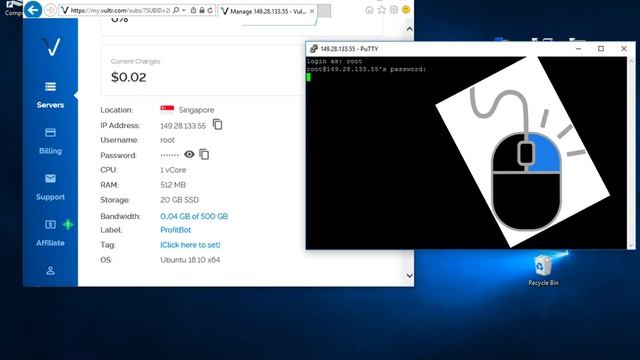The height and width of the screenshot is (360, 640).
Task: Reveal password with the eye icon
Action: tap(189, 154)
